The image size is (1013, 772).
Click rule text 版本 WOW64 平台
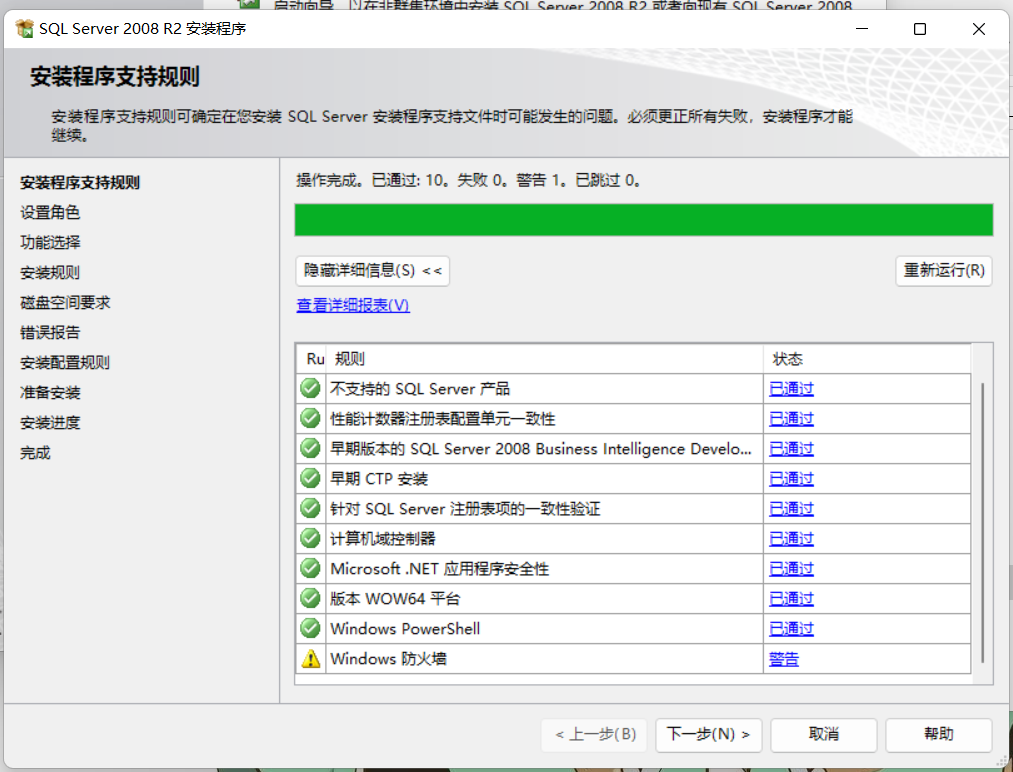pos(395,599)
